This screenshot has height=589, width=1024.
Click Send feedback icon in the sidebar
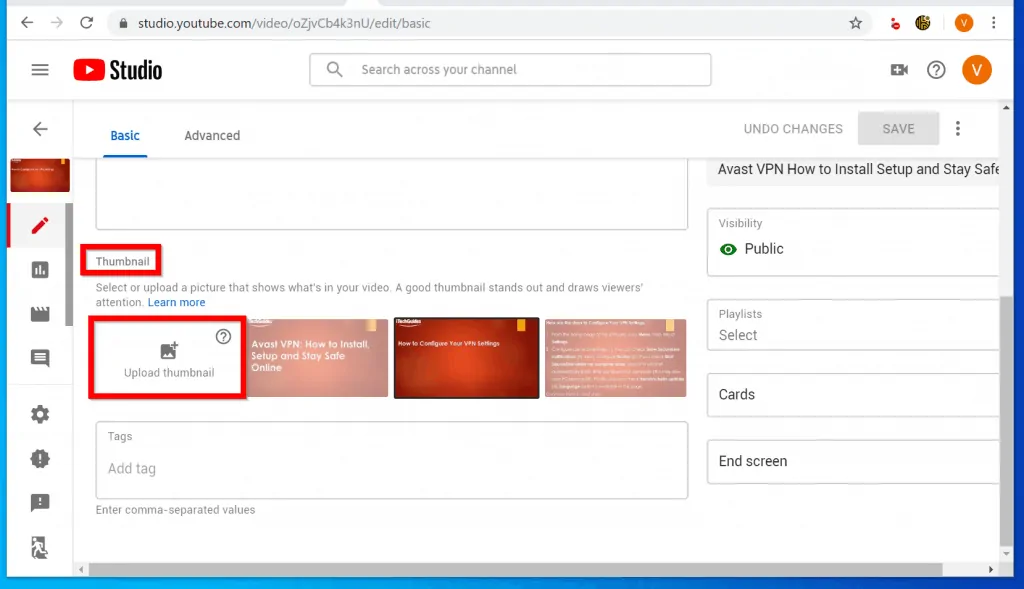click(x=40, y=503)
